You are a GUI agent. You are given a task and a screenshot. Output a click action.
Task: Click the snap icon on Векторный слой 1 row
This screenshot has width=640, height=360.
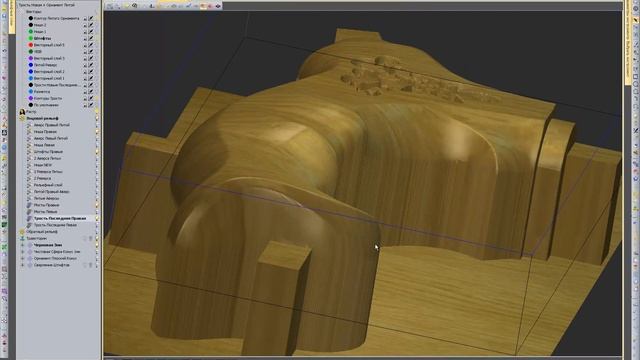pos(85,78)
